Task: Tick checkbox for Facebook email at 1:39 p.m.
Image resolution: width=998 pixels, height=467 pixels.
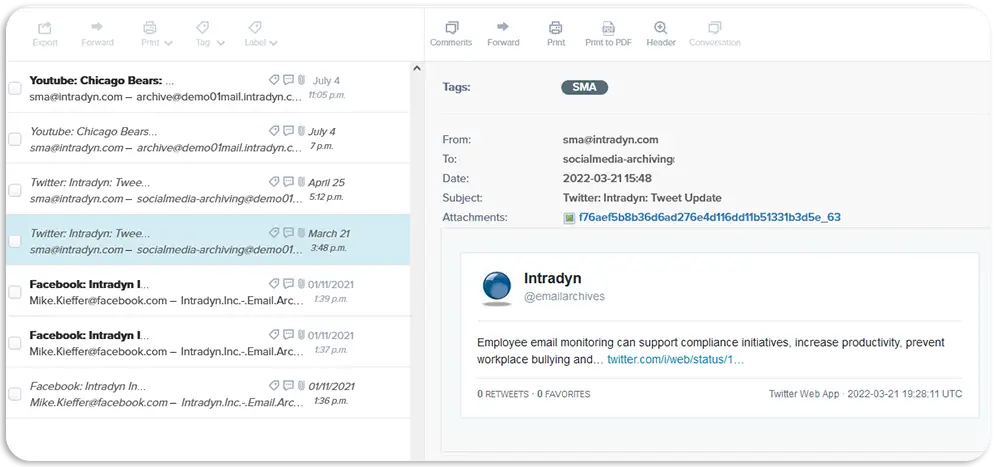Action: 15,292
